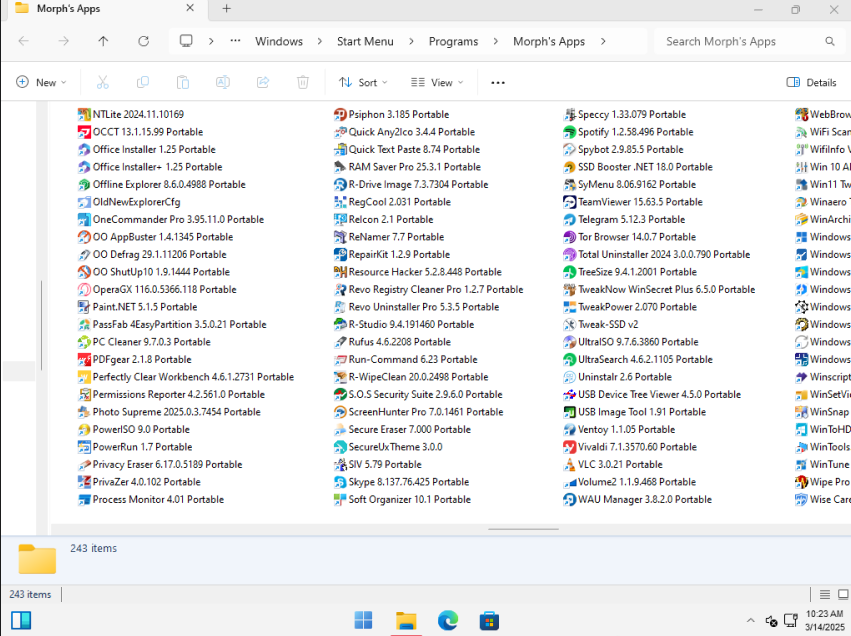
Task: Expand the chevron after Morph's Apps breadcrumb
Action: coord(603,42)
